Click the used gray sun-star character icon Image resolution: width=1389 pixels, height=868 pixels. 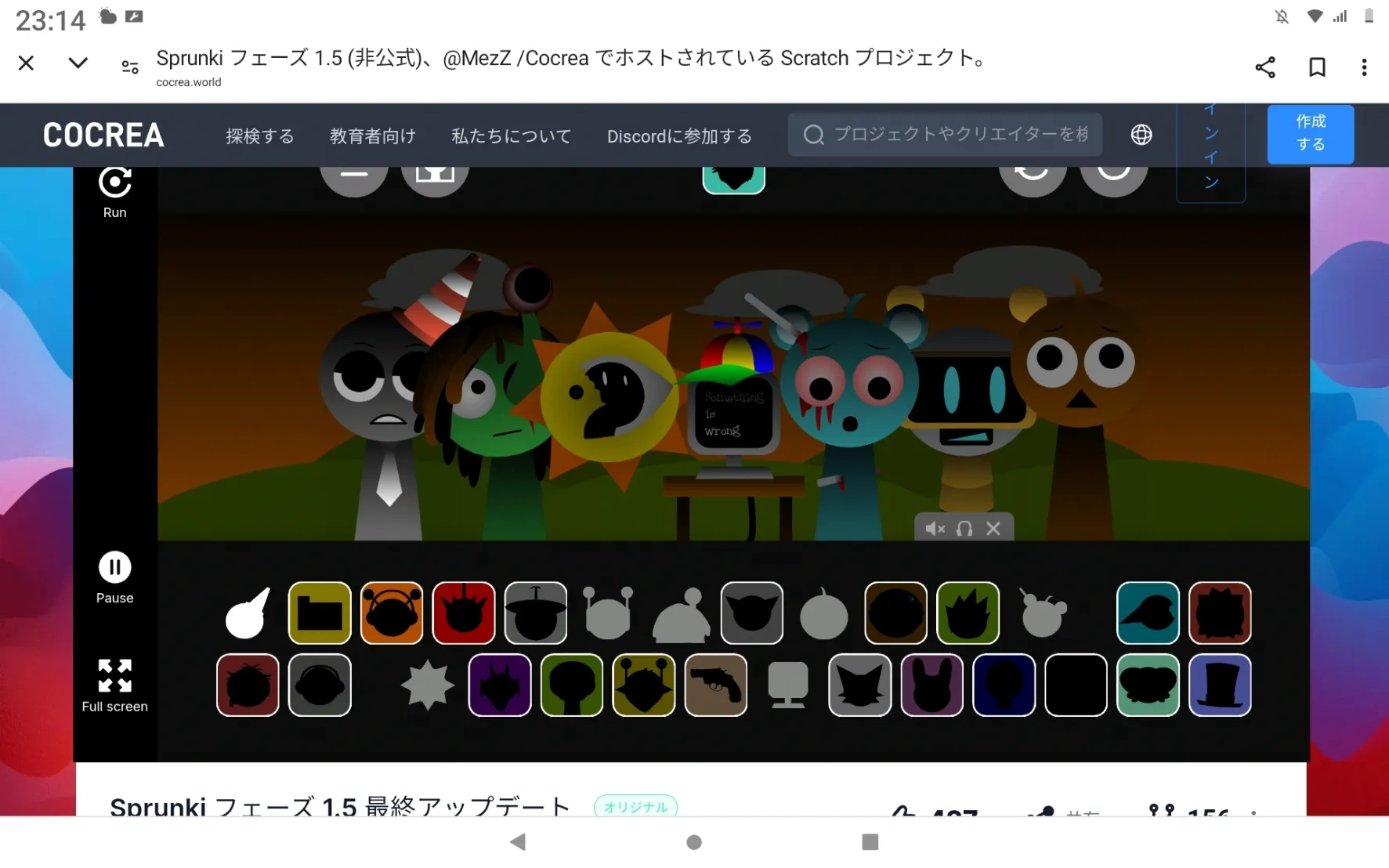428,685
